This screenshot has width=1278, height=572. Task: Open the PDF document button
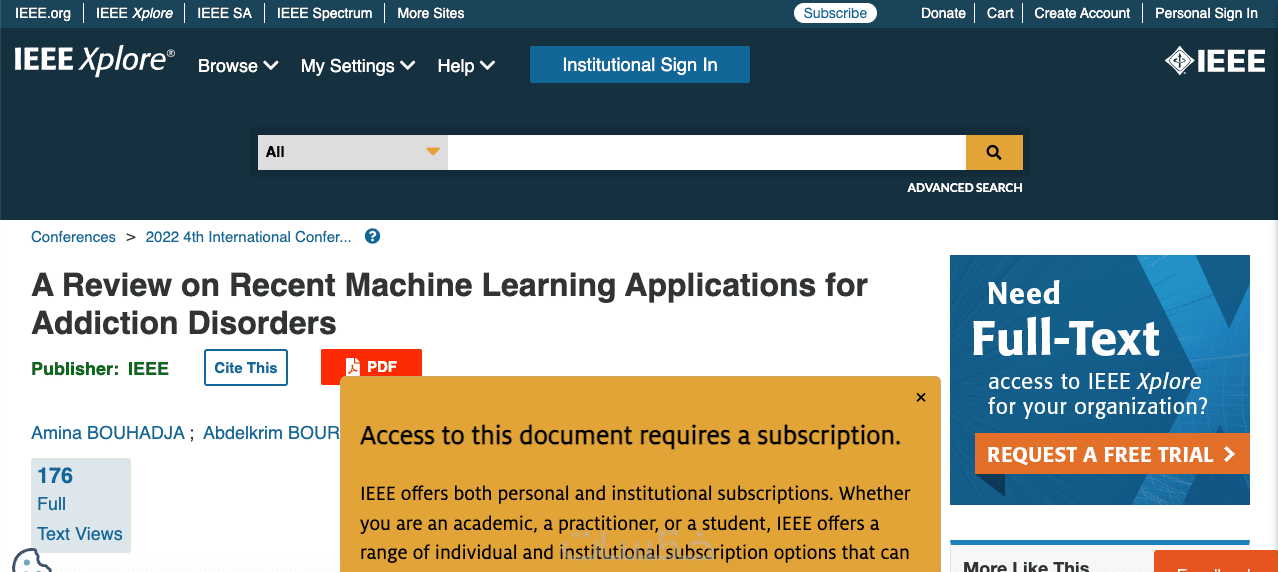[x=371, y=367]
